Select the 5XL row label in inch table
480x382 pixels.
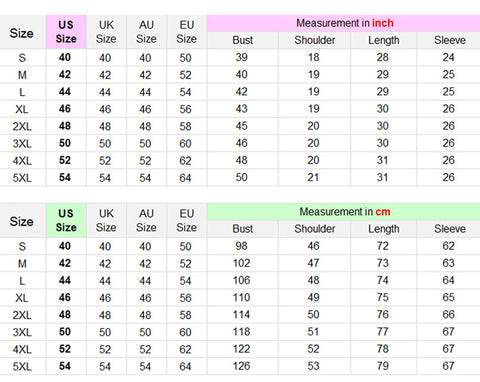[x=22, y=178]
